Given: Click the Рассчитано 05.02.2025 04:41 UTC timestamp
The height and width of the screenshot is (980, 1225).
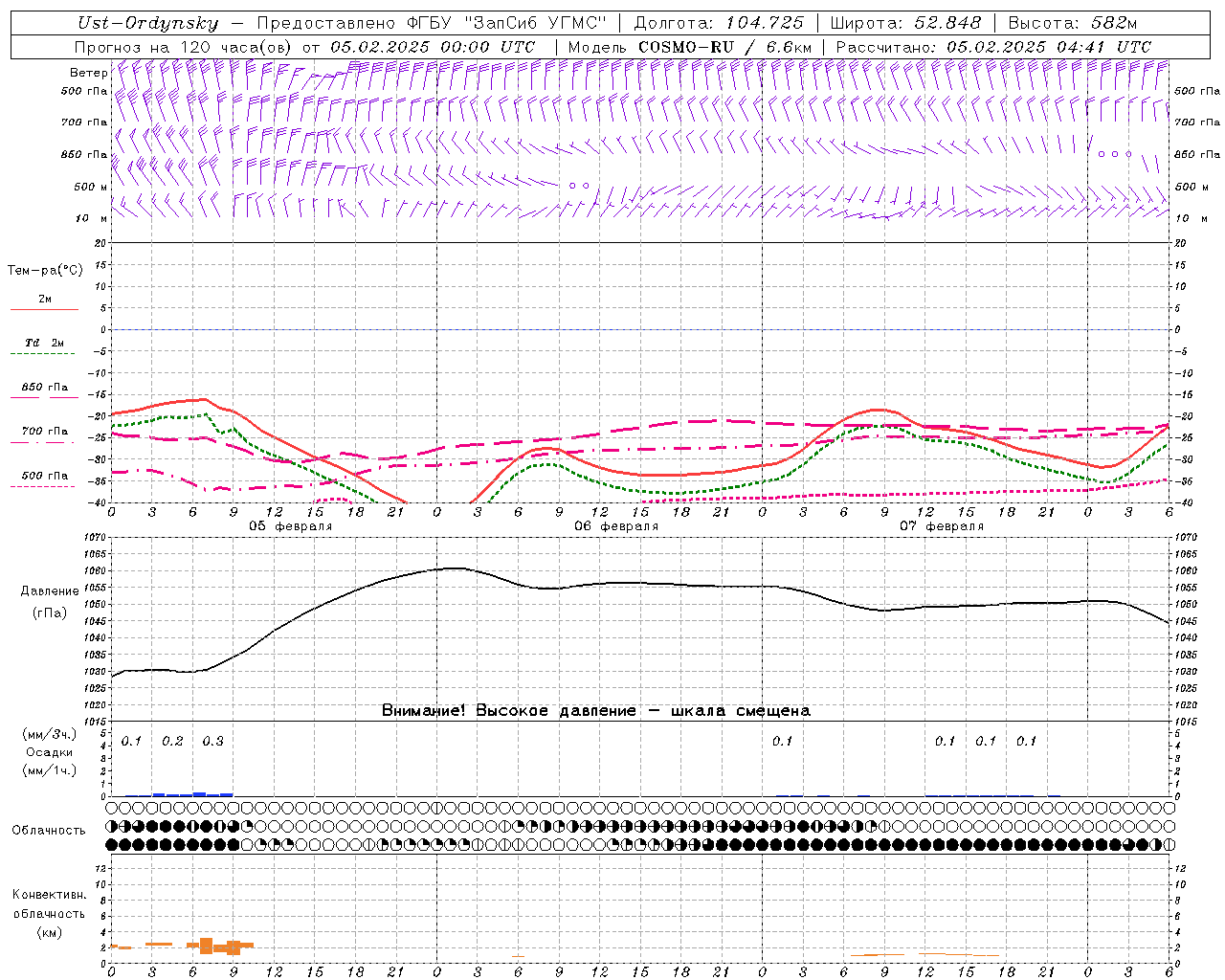Looking at the screenshot, I should [x=993, y=47].
